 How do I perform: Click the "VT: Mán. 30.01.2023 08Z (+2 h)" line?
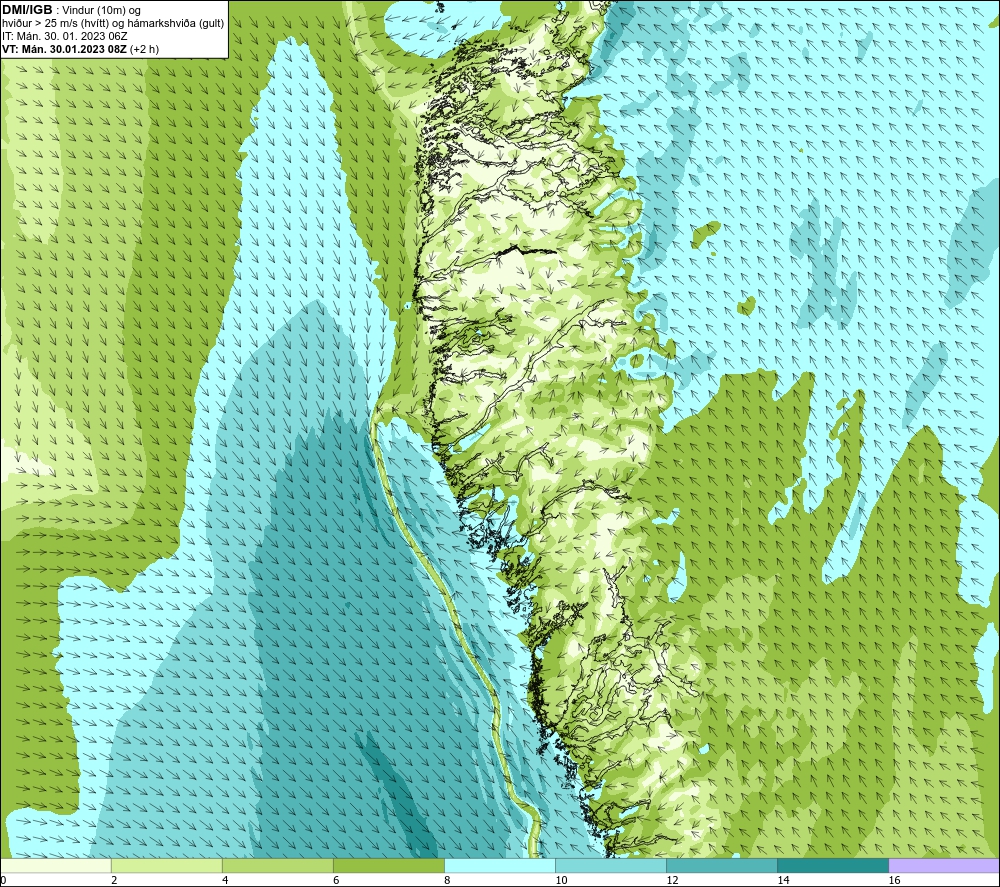pos(80,49)
